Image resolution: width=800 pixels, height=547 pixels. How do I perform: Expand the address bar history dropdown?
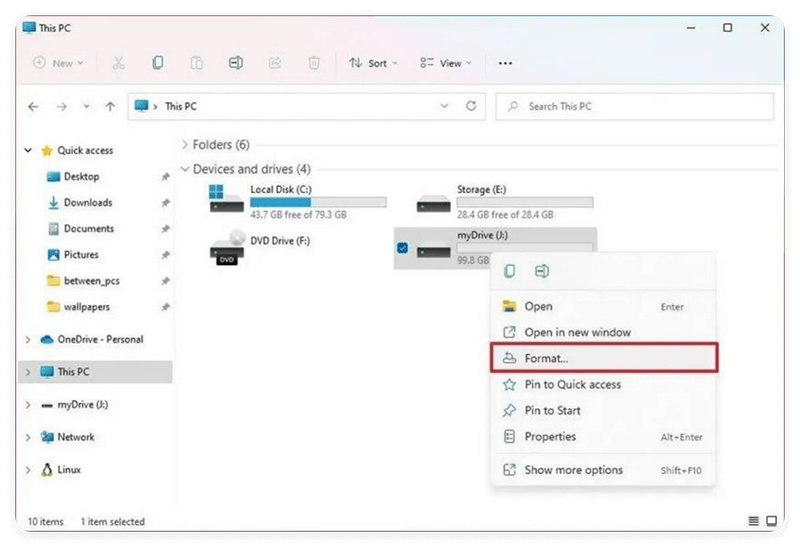click(444, 106)
